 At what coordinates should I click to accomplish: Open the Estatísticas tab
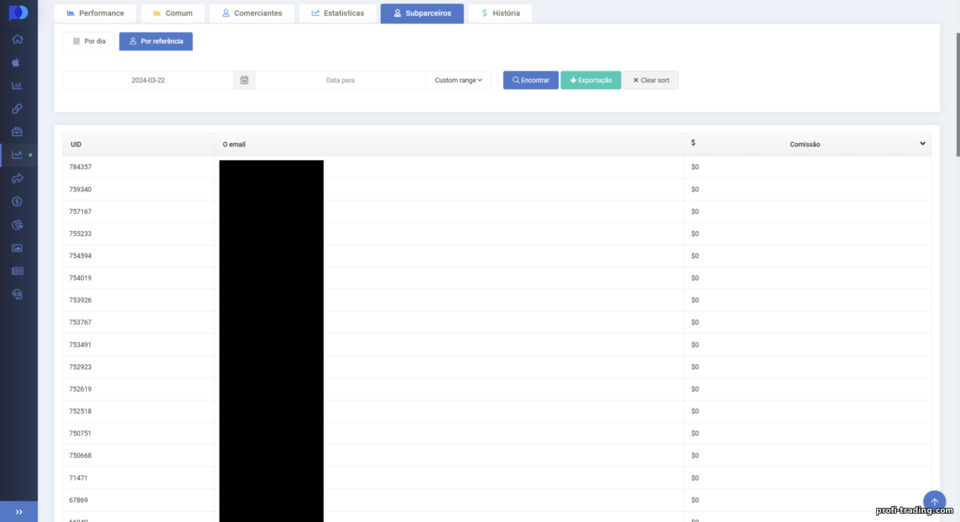coord(337,13)
